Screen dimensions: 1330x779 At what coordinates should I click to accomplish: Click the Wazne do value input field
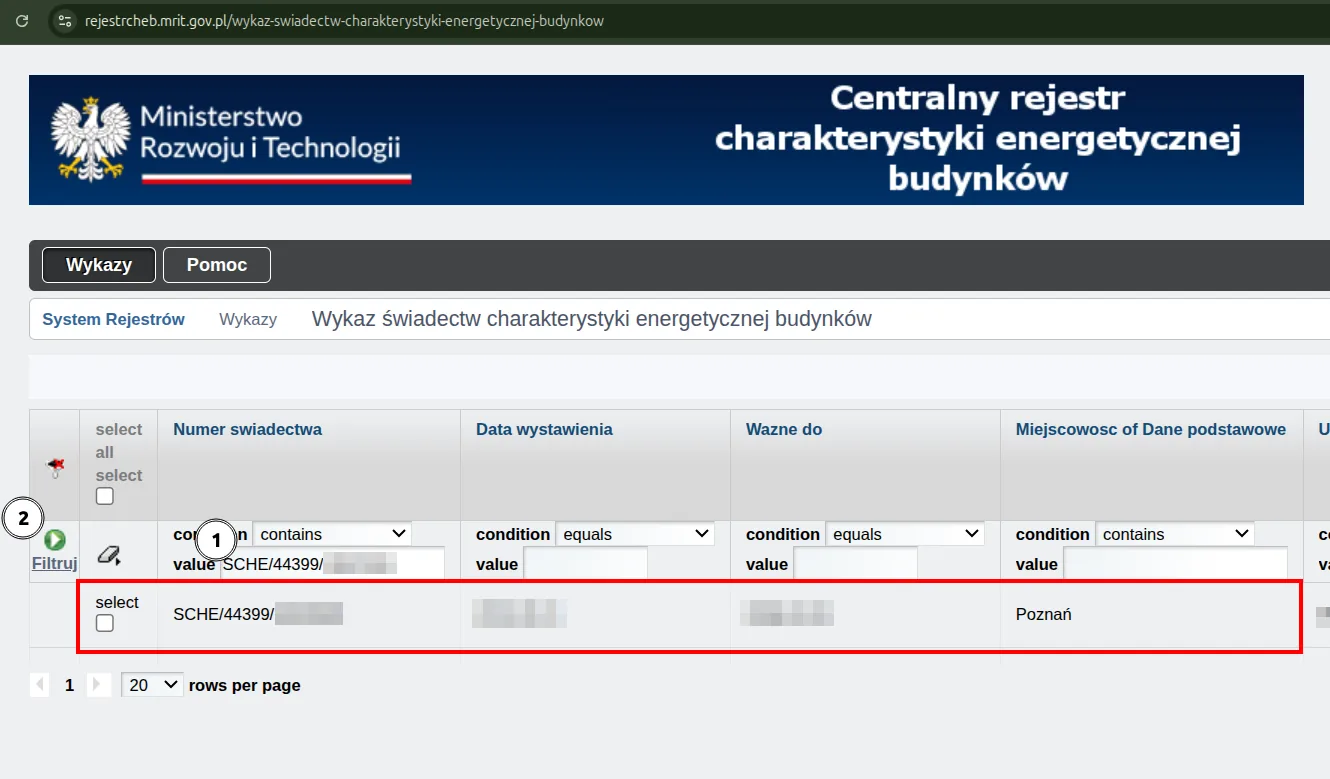(855, 564)
